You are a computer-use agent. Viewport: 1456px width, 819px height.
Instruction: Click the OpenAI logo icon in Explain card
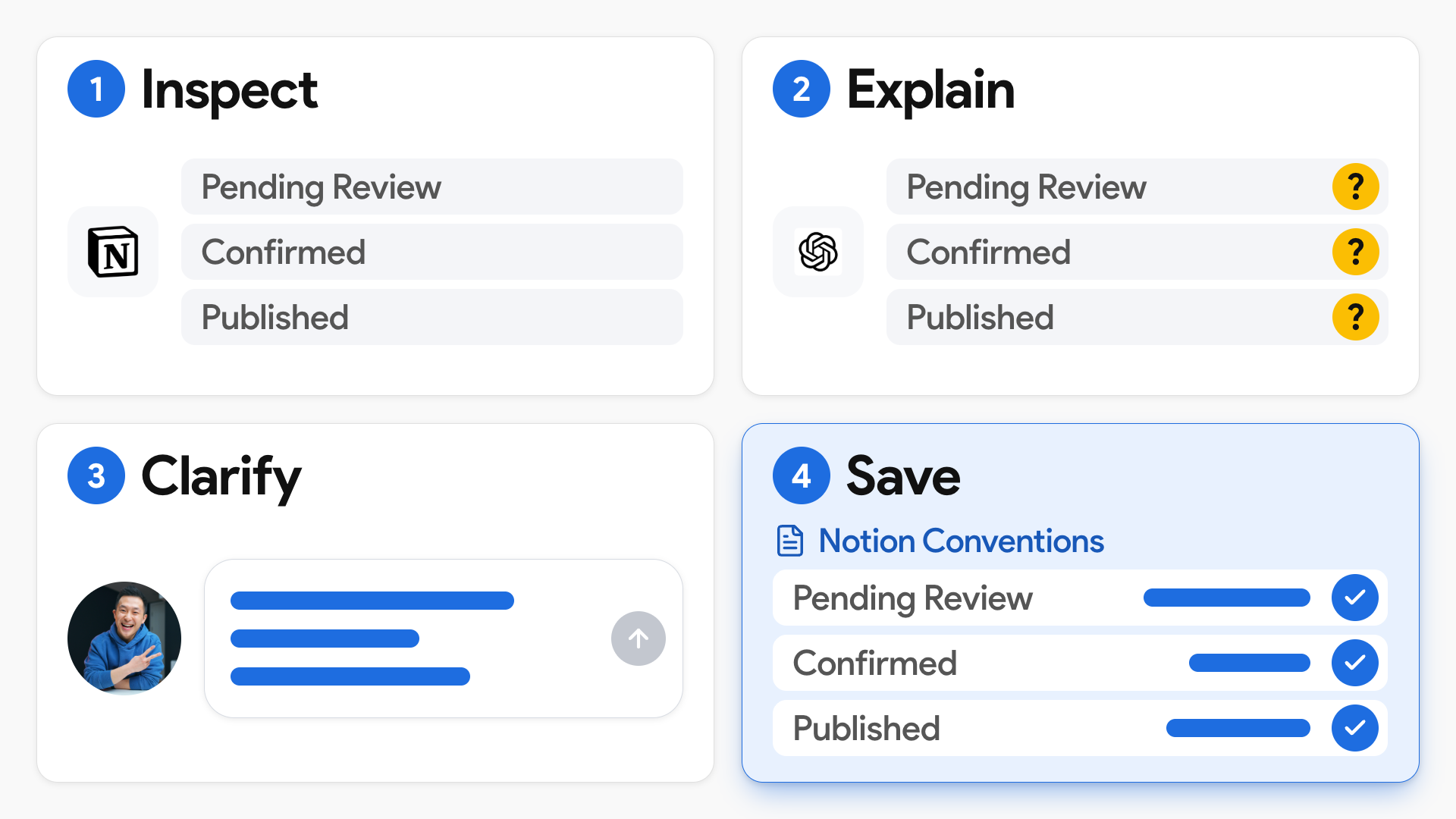click(818, 252)
